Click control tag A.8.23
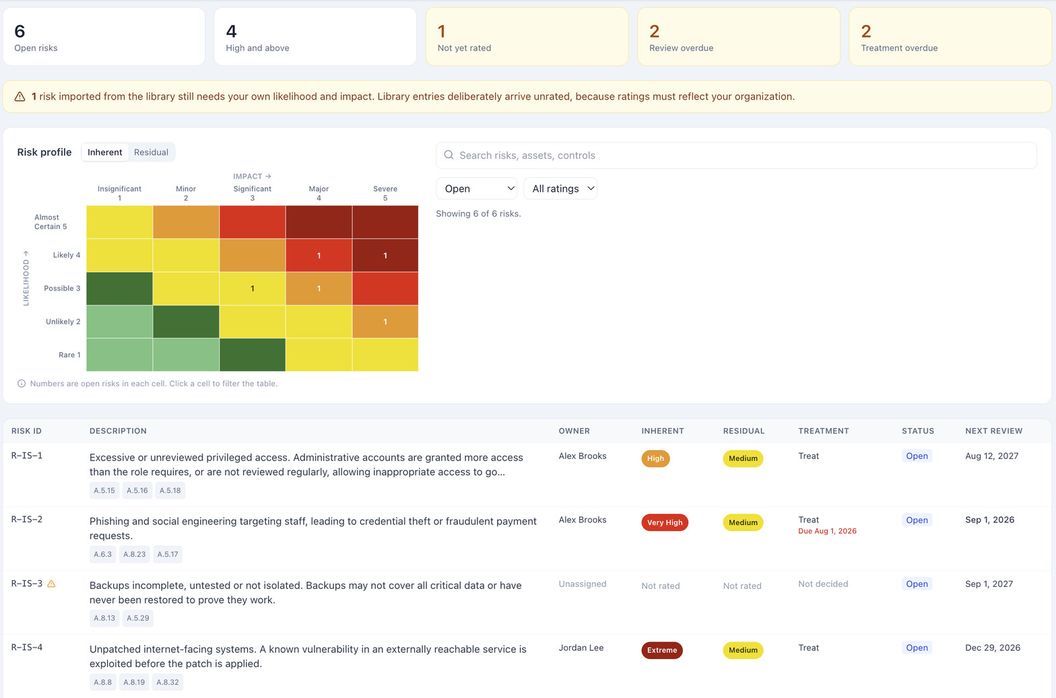1056x698 pixels. [134, 554]
